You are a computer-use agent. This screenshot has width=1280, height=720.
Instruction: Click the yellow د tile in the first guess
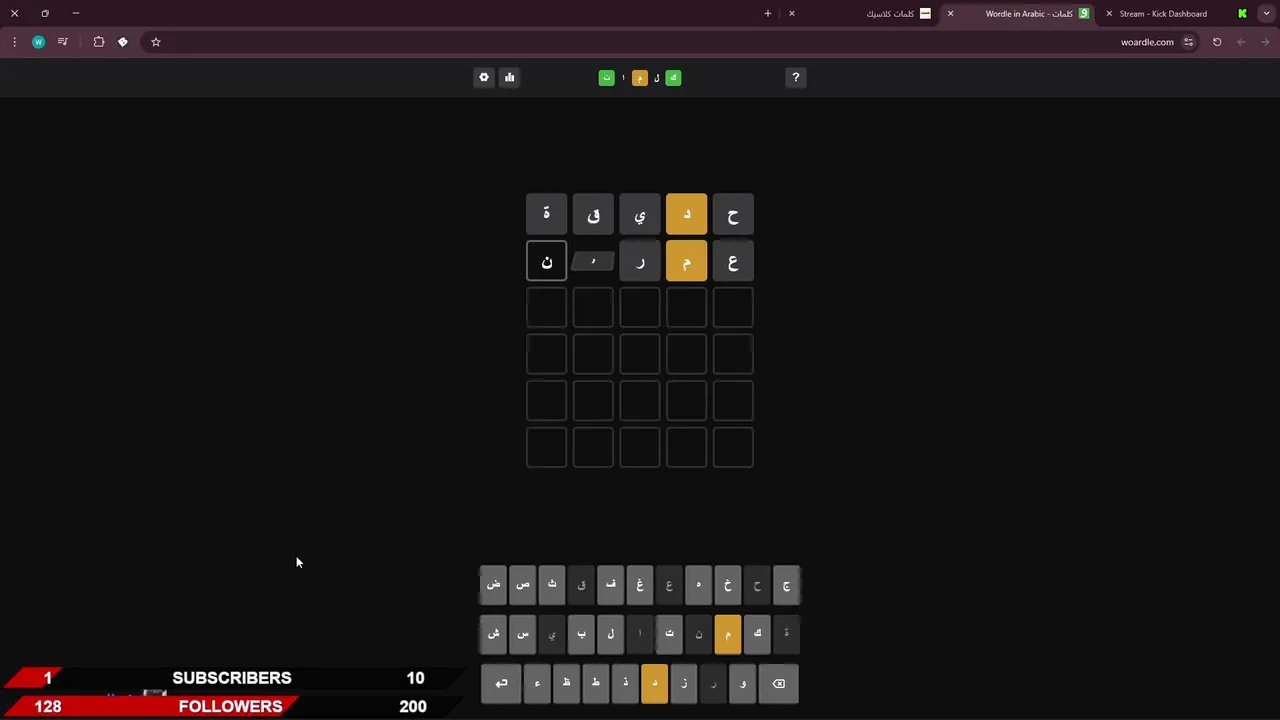(x=687, y=215)
